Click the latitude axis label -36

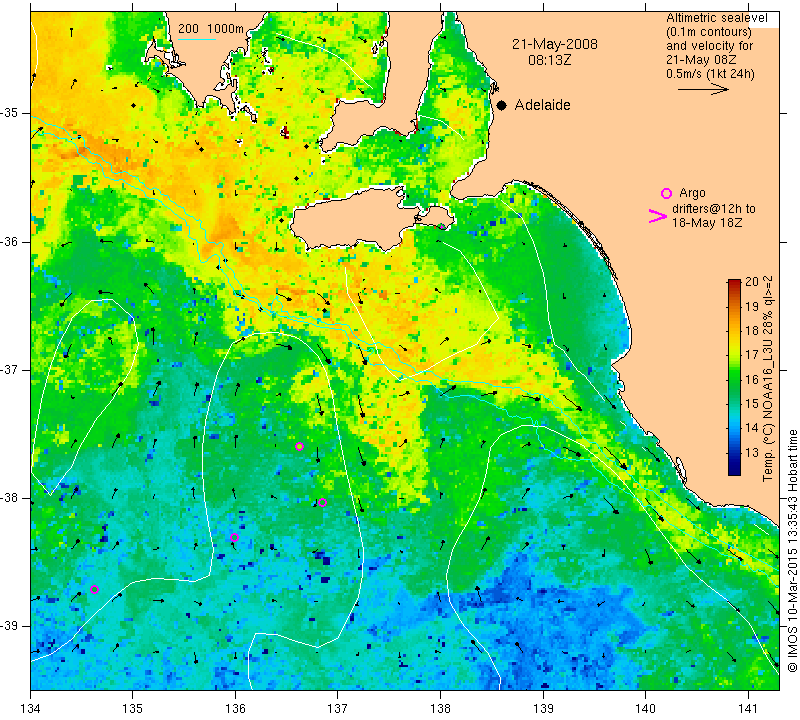(x=8, y=241)
